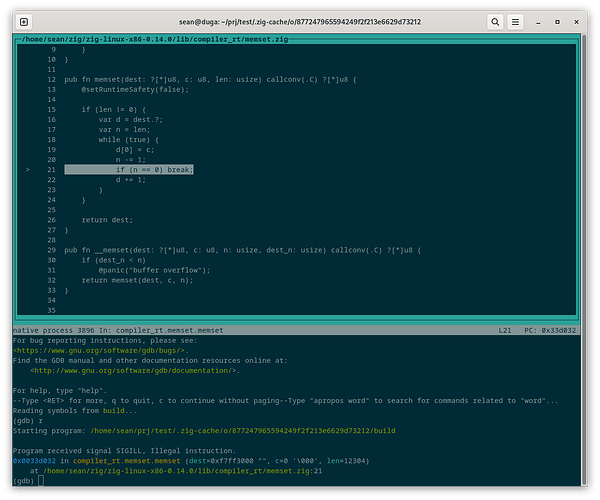Click line 19 'd[0] = c;'
This screenshot has width=600, height=500.
135,150
